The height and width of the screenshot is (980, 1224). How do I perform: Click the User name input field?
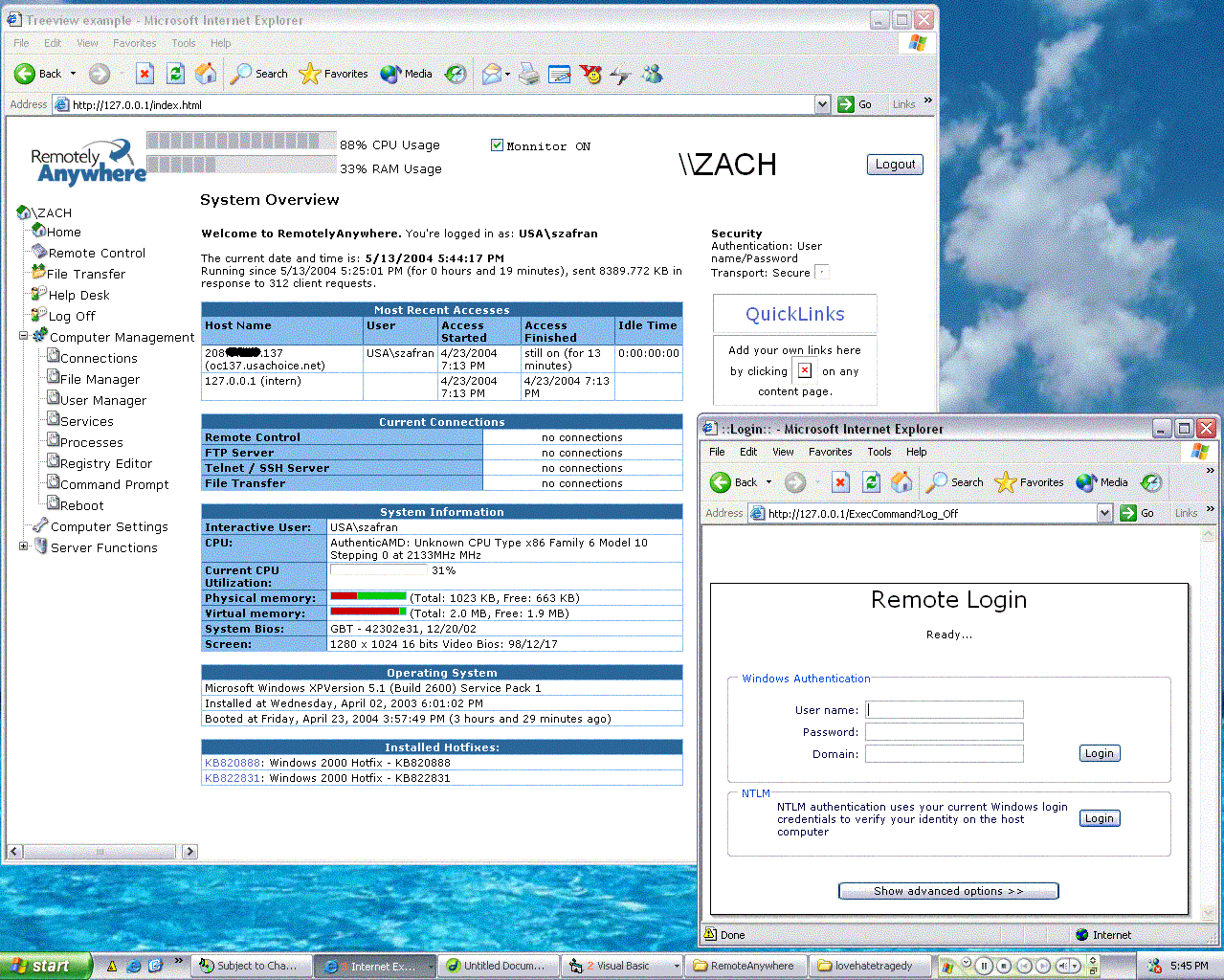[x=945, y=710]
